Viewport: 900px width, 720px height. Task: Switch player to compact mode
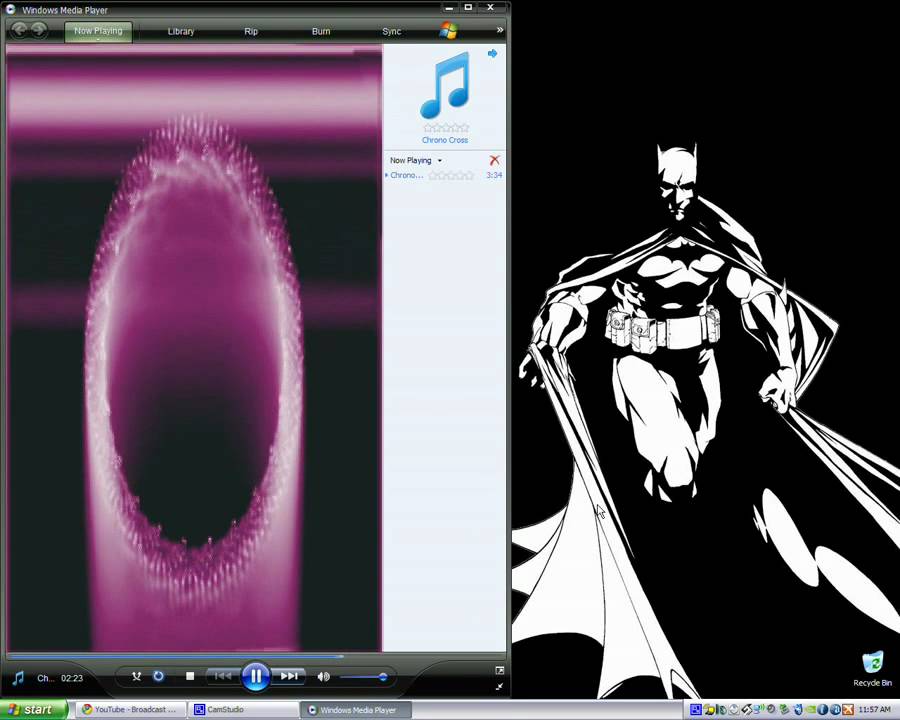click(x=499, y=687)
